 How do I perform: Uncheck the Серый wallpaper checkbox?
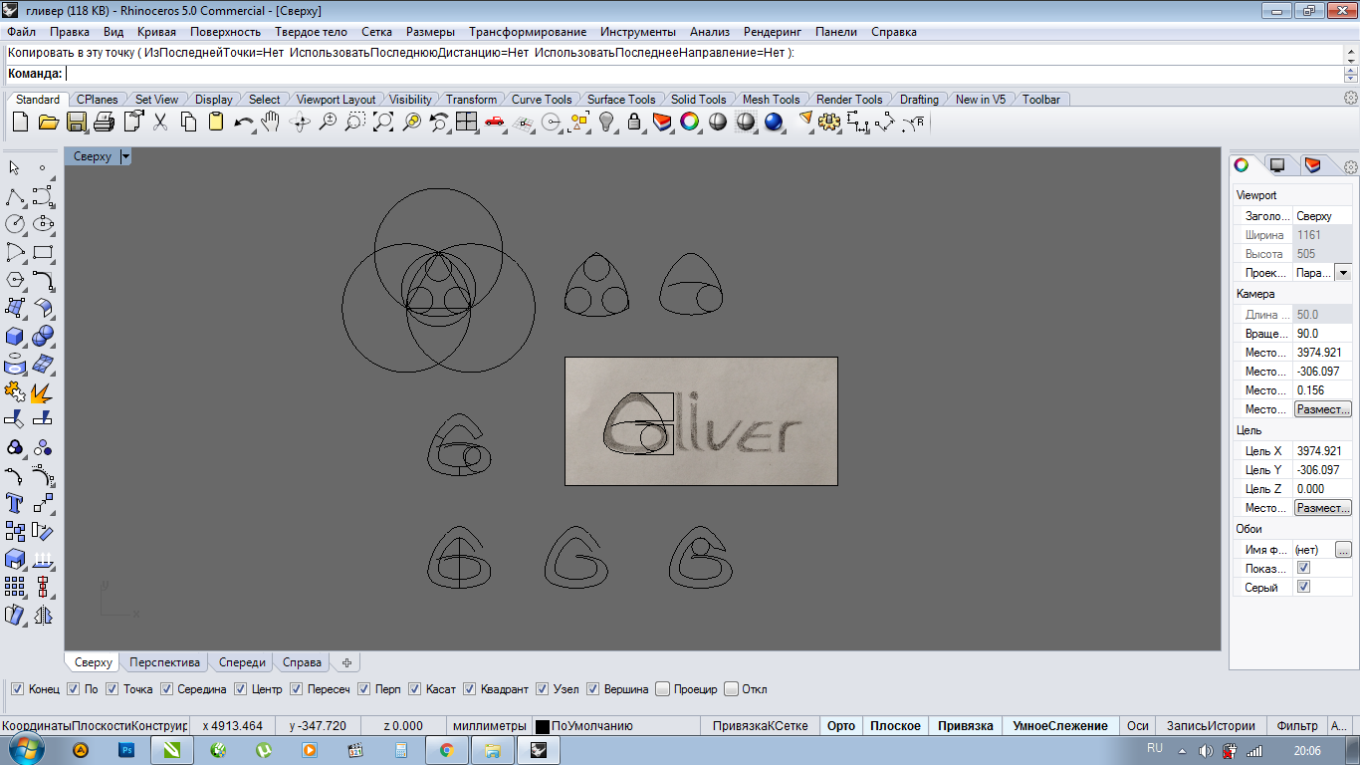1303,587
